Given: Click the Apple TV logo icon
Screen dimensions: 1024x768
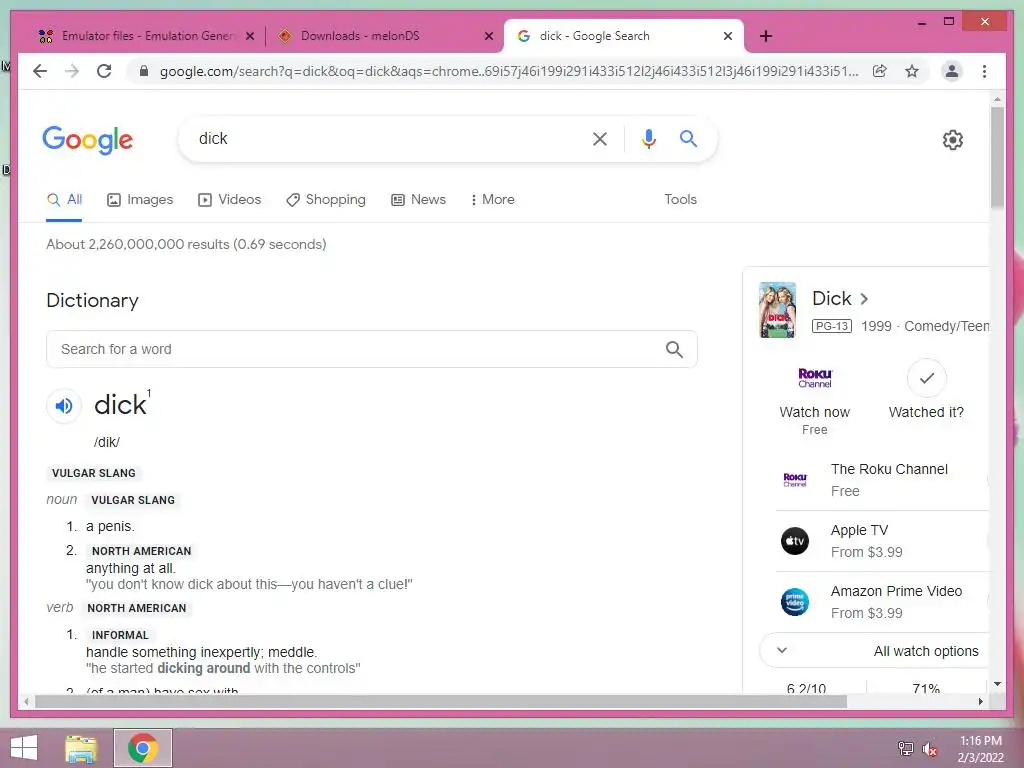Looking at the screenshot, I should [795, 541].
